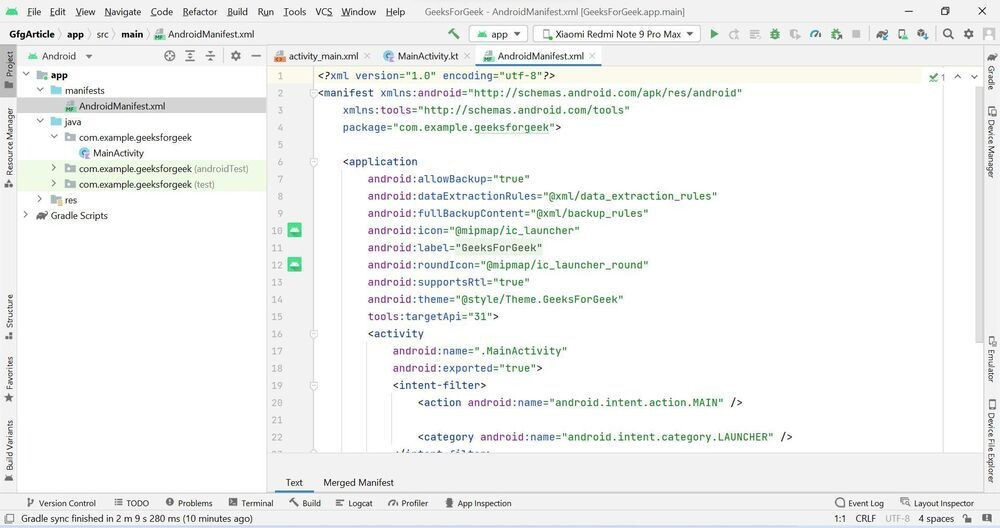Switch to the MainActivity.kt editor tab
1000x528 pixels.
click(427, 56)
